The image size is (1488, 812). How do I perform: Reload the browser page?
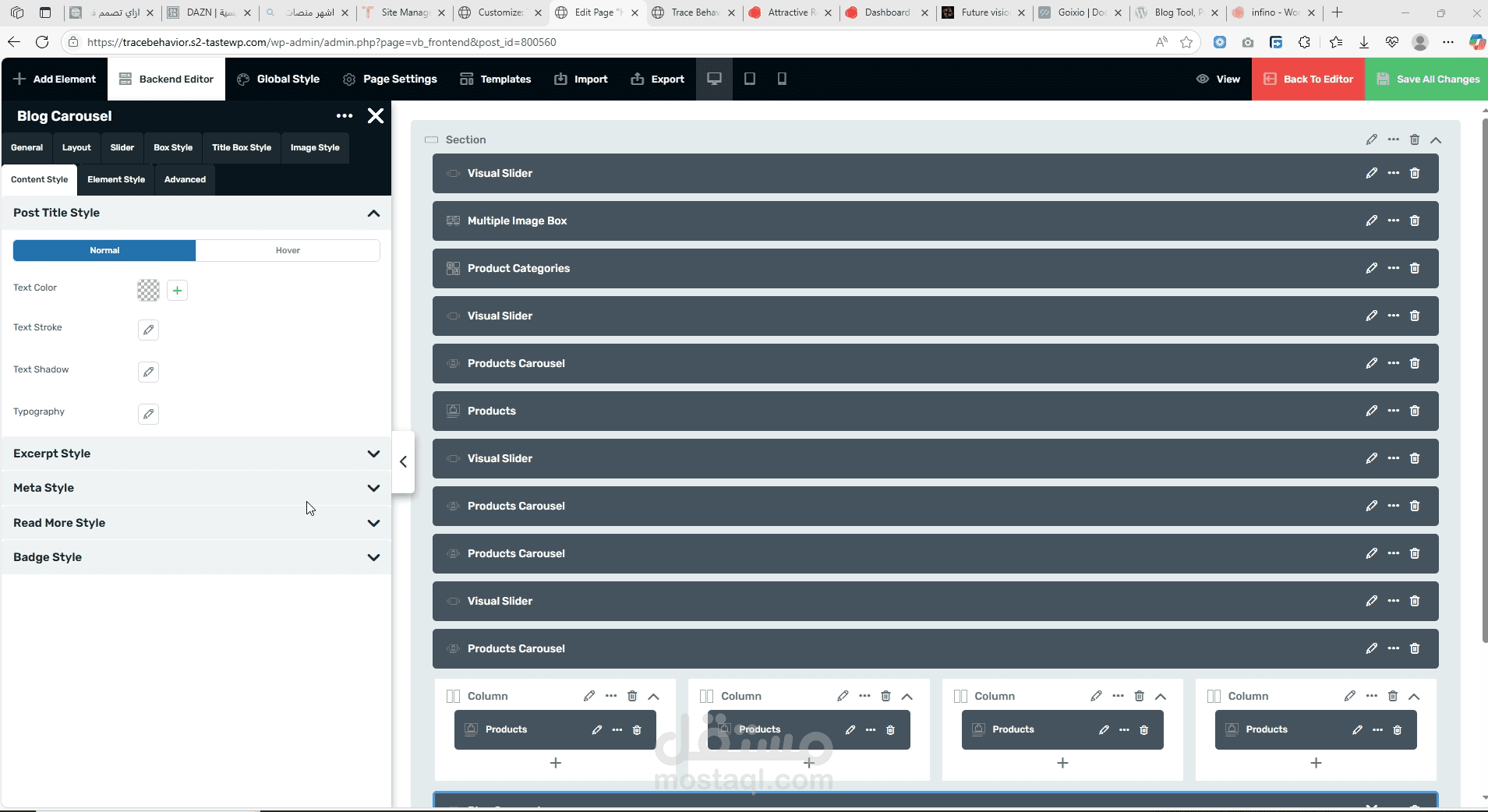point(42,42)
